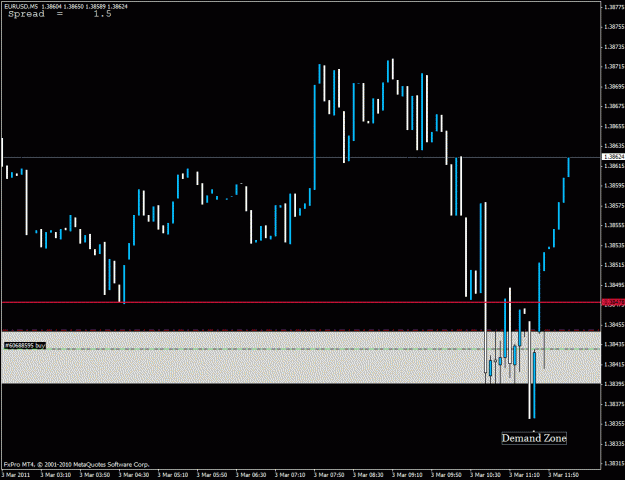The image size is (625, 480).
Task: Click the 1.38675 price axis label
Action: coord(614,106)
